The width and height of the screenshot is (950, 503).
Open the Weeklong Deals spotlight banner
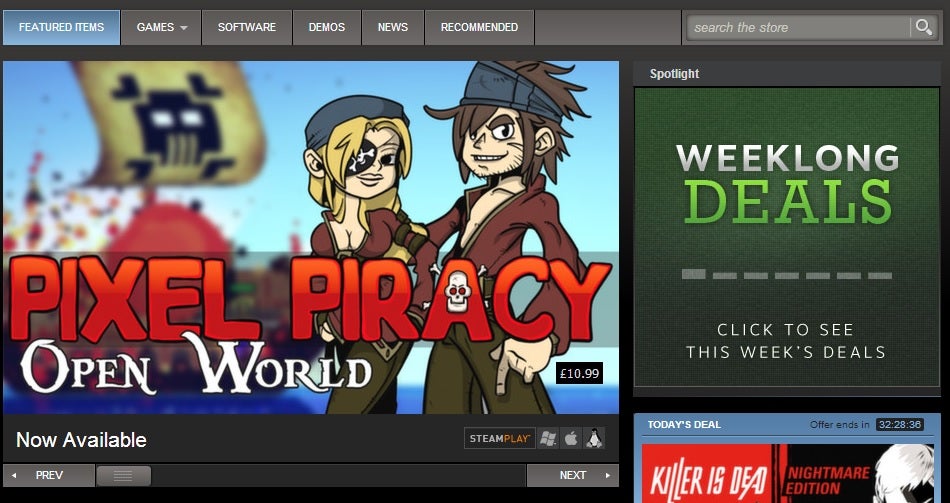click(786, 237)
